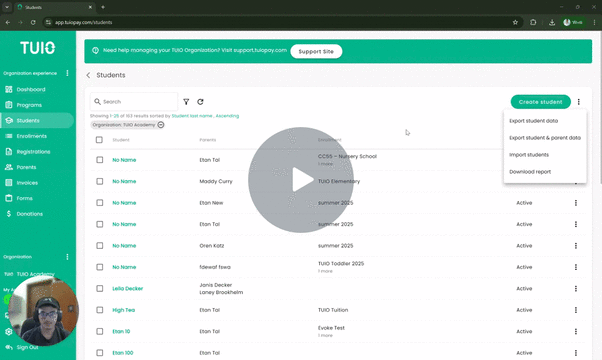Refresh the students list
602x360 pixels.
[x=200, y=102]
